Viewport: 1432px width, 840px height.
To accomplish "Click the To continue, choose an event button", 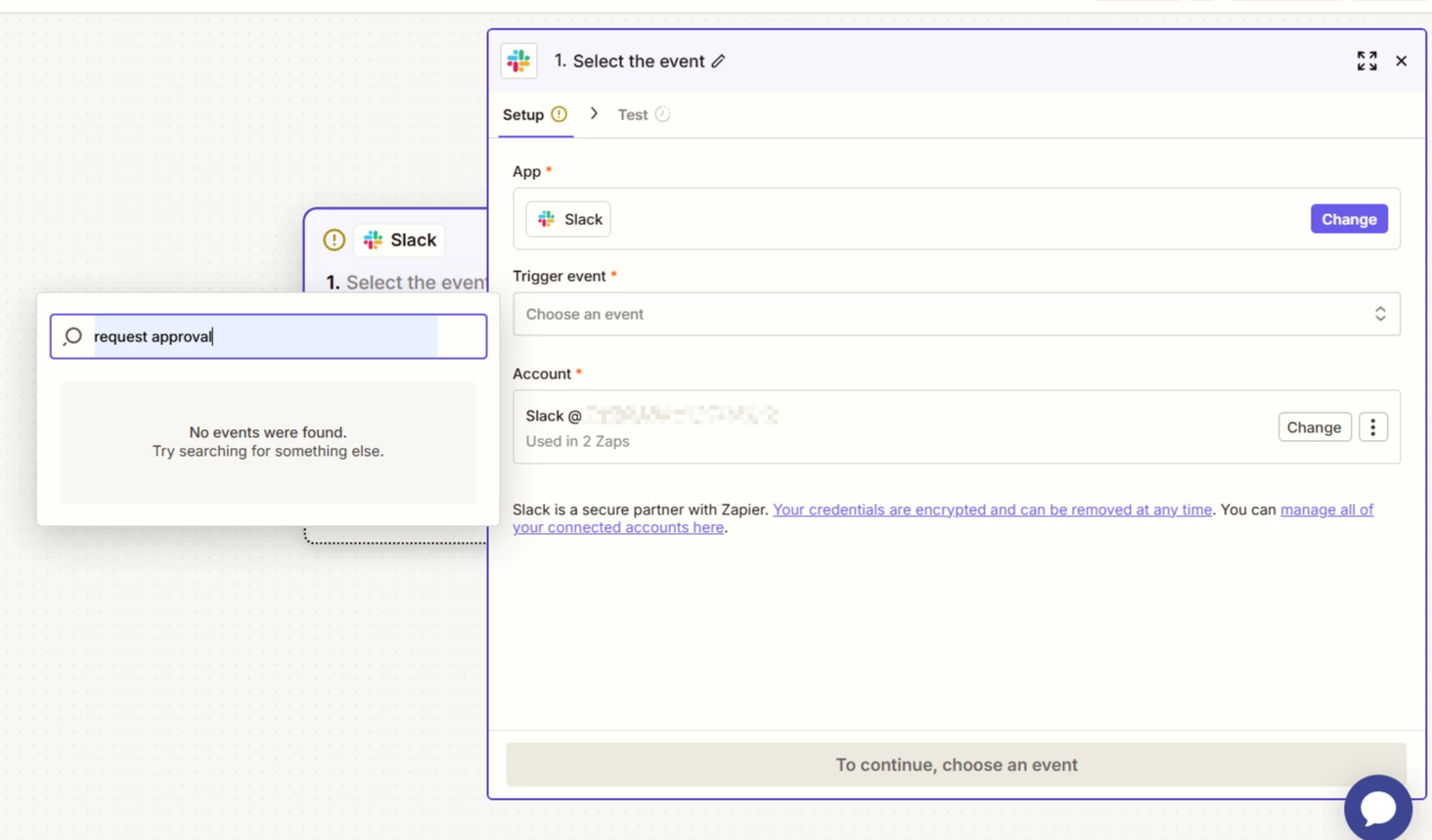I will [x=956, y=765].
